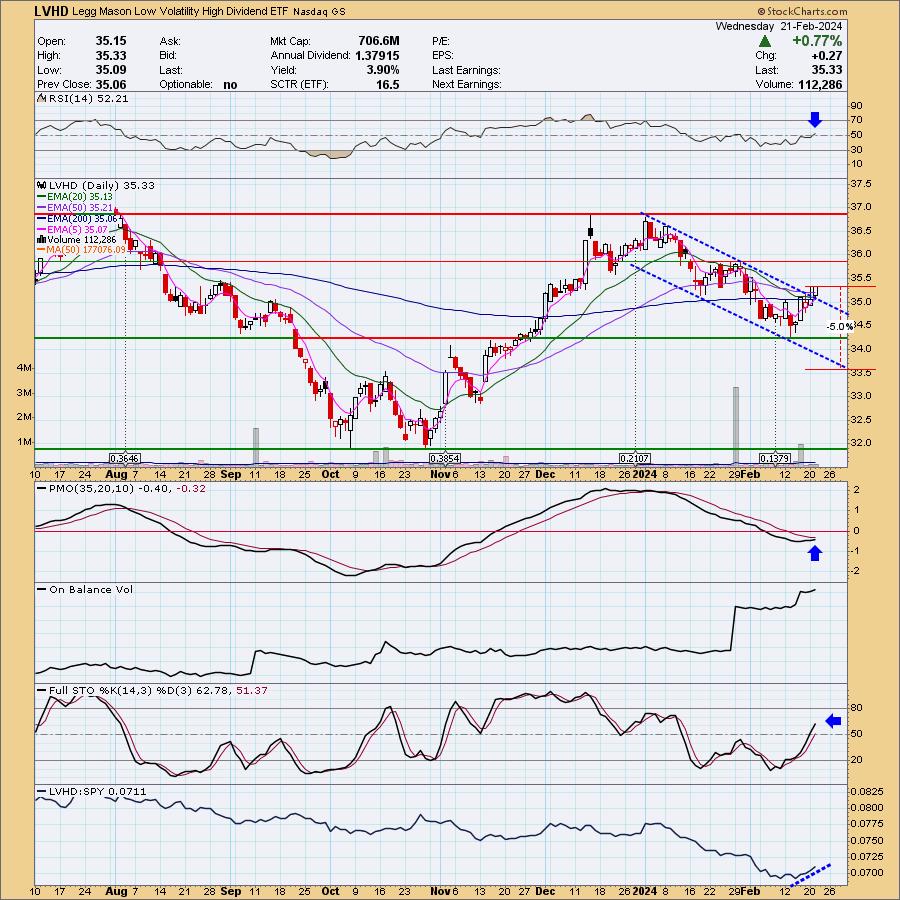Screen dimensions: 900x900
Task: Click the 0.3646 dividend marker
Action: (x=125, y=458)
